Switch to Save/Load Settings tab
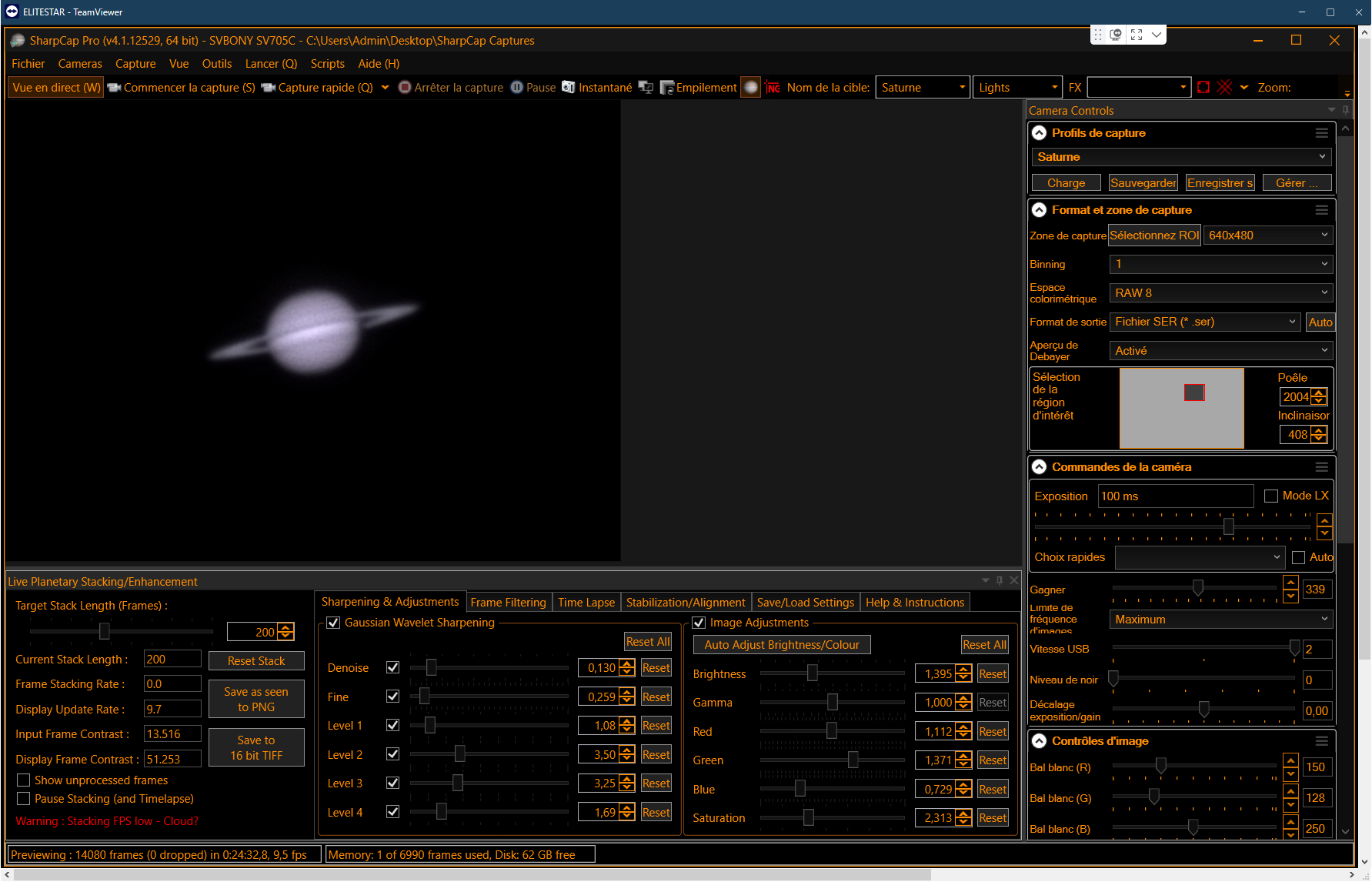This screenshot has height=882, width=1372. (x=805, y=603)
